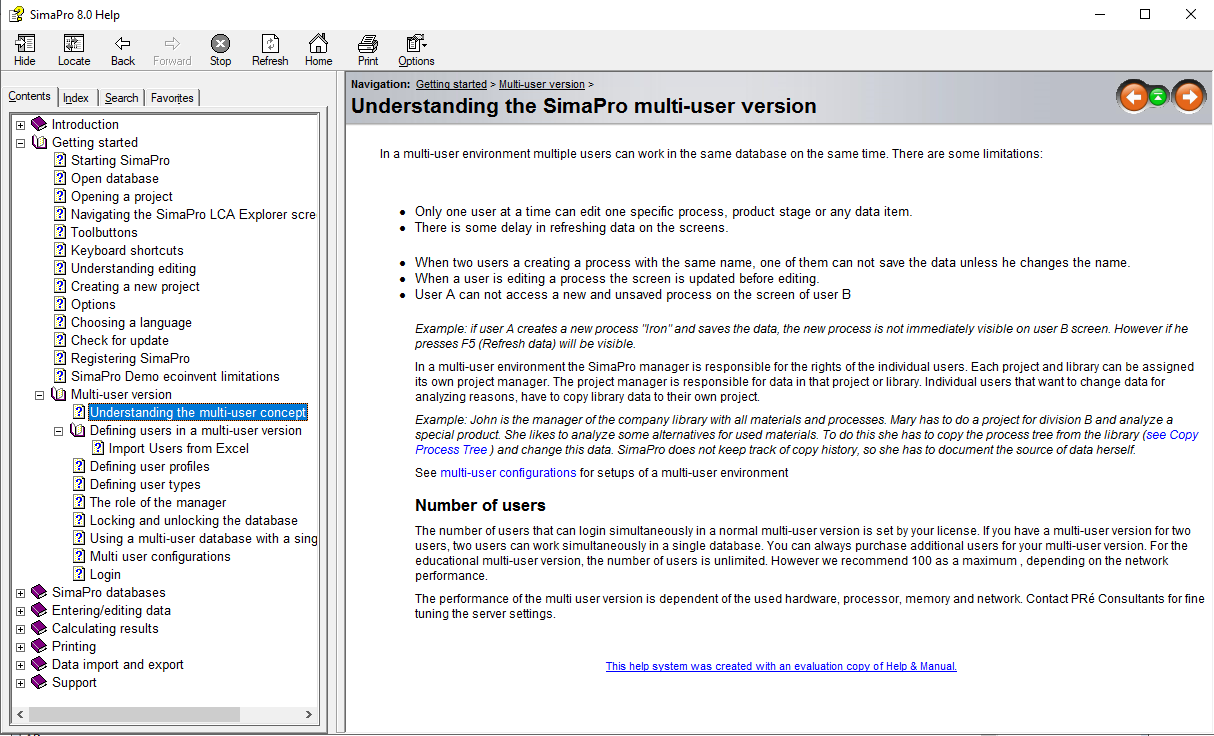1214x736 pixels.
Task: Open The role of the manager topic
Action: [158, 503]
